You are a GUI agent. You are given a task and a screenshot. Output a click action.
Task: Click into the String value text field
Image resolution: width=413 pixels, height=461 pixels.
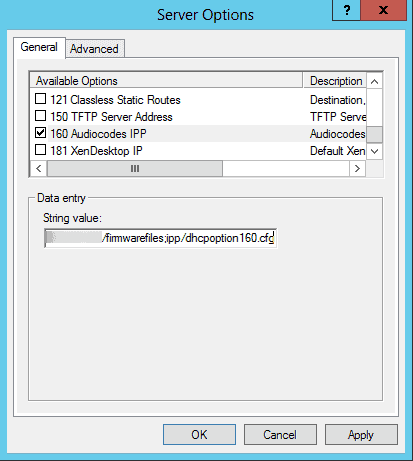coord(160,238)
